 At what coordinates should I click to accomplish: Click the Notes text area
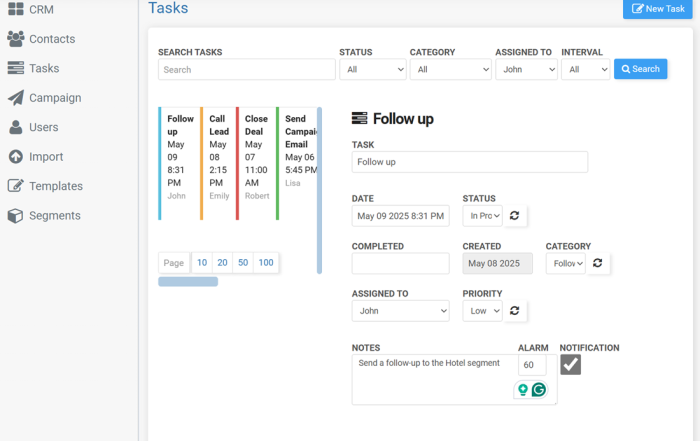click(454, 379)
